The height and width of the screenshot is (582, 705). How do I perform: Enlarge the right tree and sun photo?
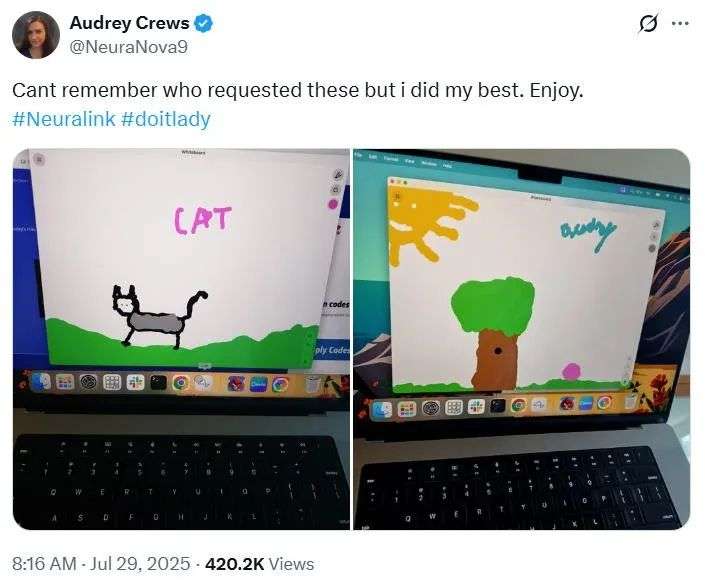click(522, 339)
